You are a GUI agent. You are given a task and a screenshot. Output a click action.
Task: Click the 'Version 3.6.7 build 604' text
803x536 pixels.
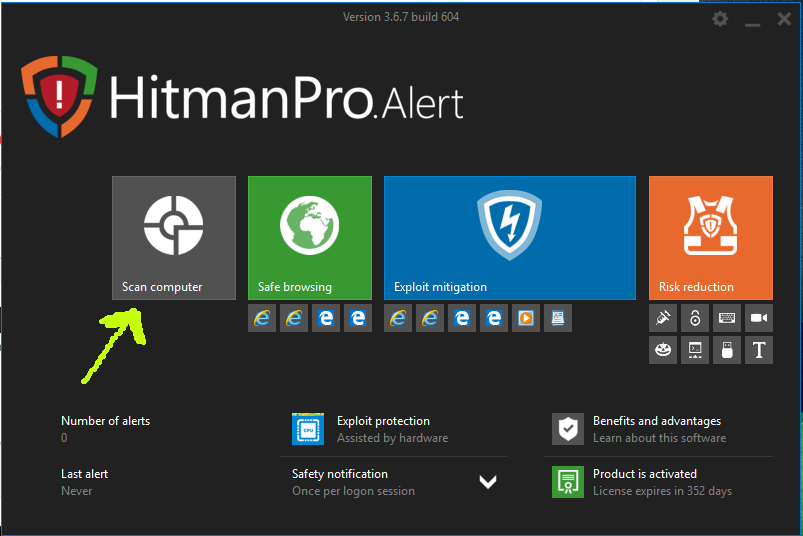click(401, 17)
